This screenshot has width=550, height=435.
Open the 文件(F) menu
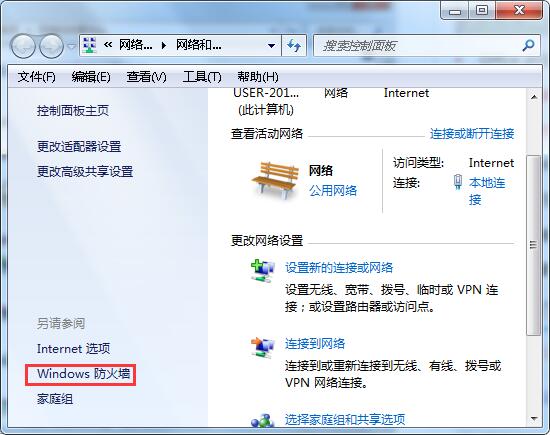(36, 76)
